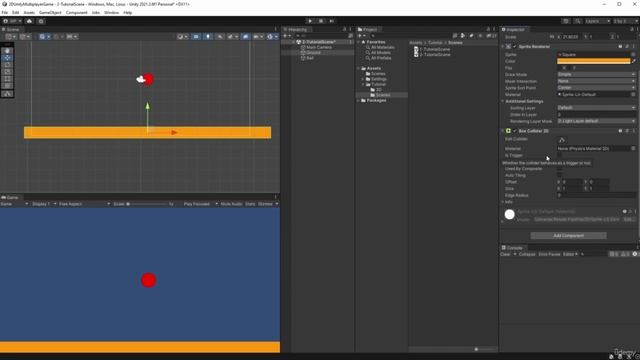Image resolution: width=640 pixels, height=360 pixels.
Task: Toggle the Is Trigger checkbox
Action: coord(560,155)
